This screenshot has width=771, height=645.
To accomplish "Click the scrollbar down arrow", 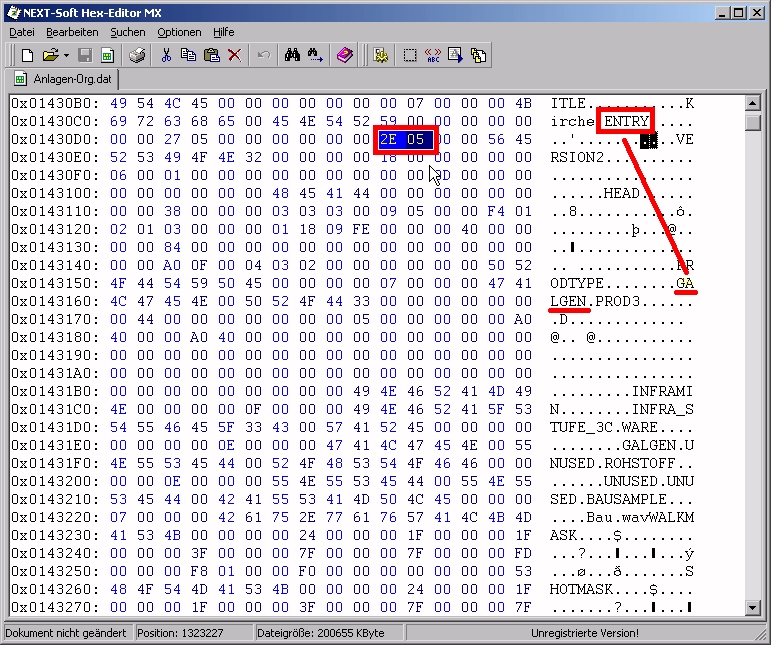I will coord(754,607).
